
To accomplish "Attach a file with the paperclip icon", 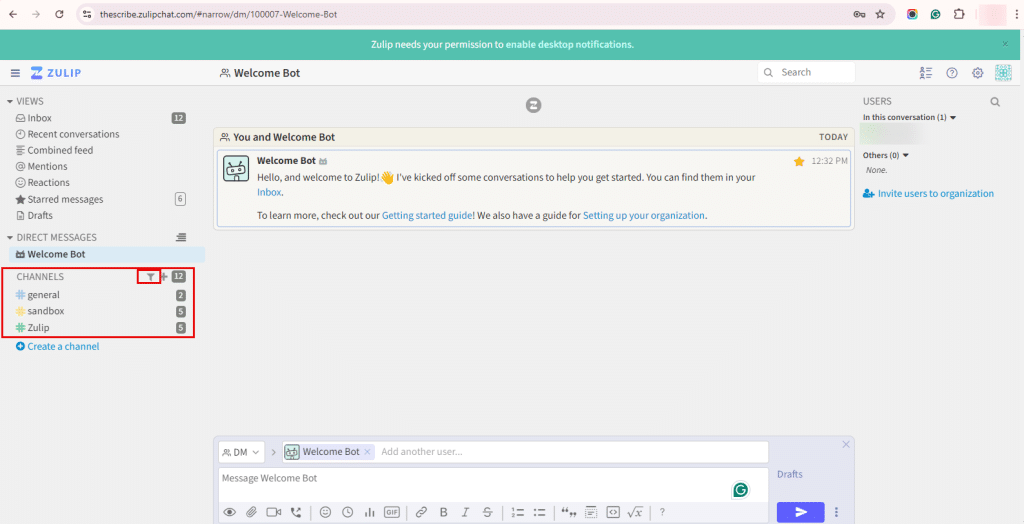I will pyautogui.click(x=251, y=512).
